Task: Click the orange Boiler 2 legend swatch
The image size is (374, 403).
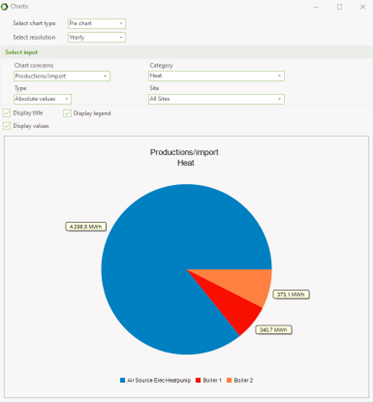Action: point(229,380)
